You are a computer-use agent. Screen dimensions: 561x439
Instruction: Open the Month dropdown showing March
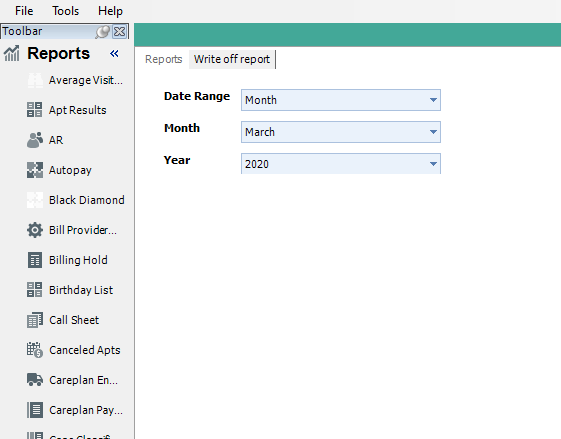(341, 132)
